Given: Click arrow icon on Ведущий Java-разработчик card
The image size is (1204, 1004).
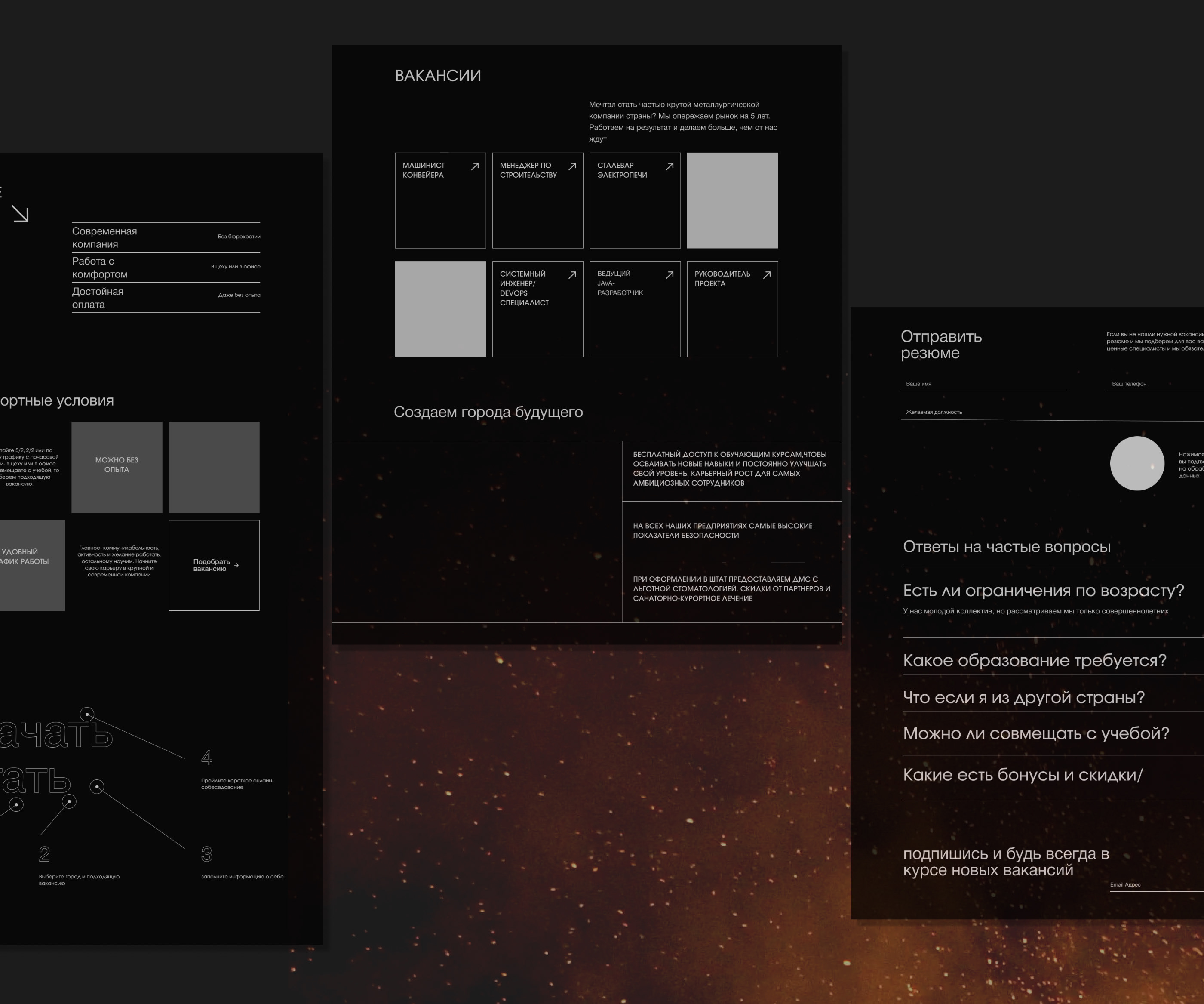Looking at the screenshot, I should coord(669,275).
